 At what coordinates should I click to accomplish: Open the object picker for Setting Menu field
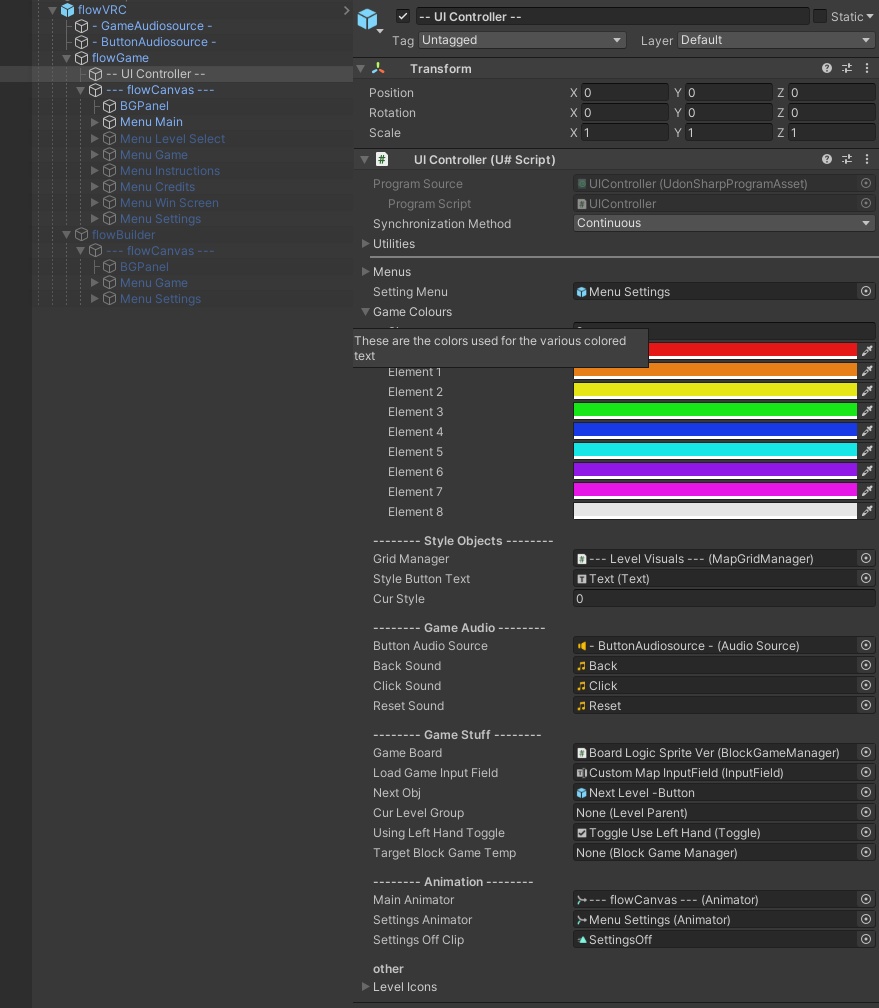(866, 291)
